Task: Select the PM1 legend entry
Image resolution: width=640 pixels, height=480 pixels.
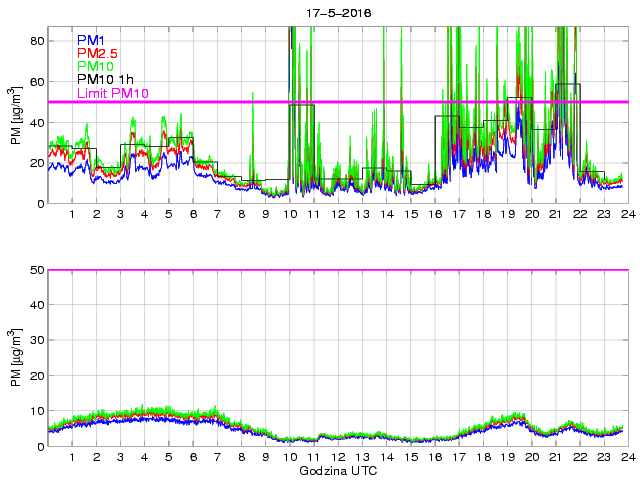Action: tap(91, 39)
